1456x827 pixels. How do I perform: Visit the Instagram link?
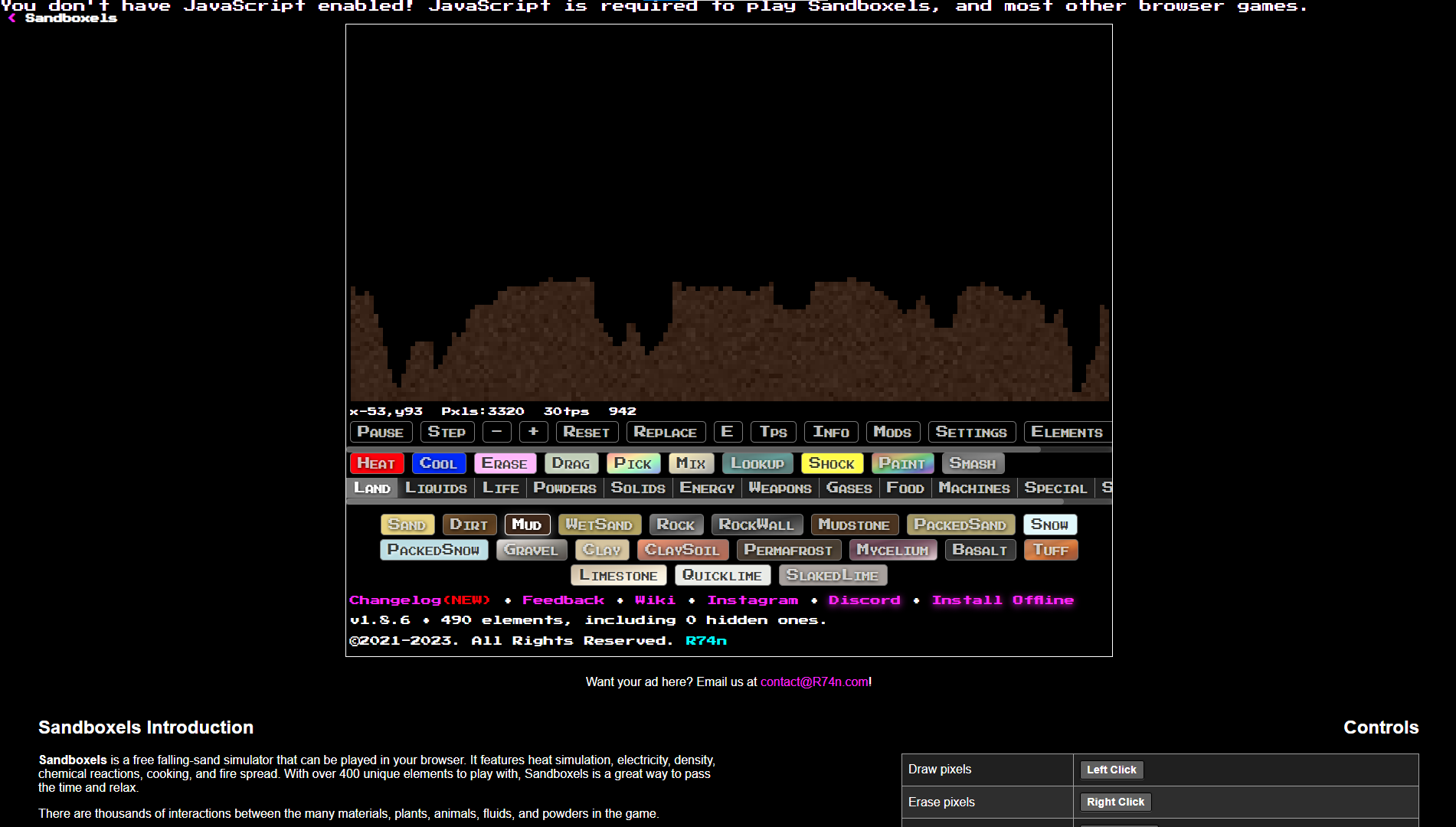point(753,600)
